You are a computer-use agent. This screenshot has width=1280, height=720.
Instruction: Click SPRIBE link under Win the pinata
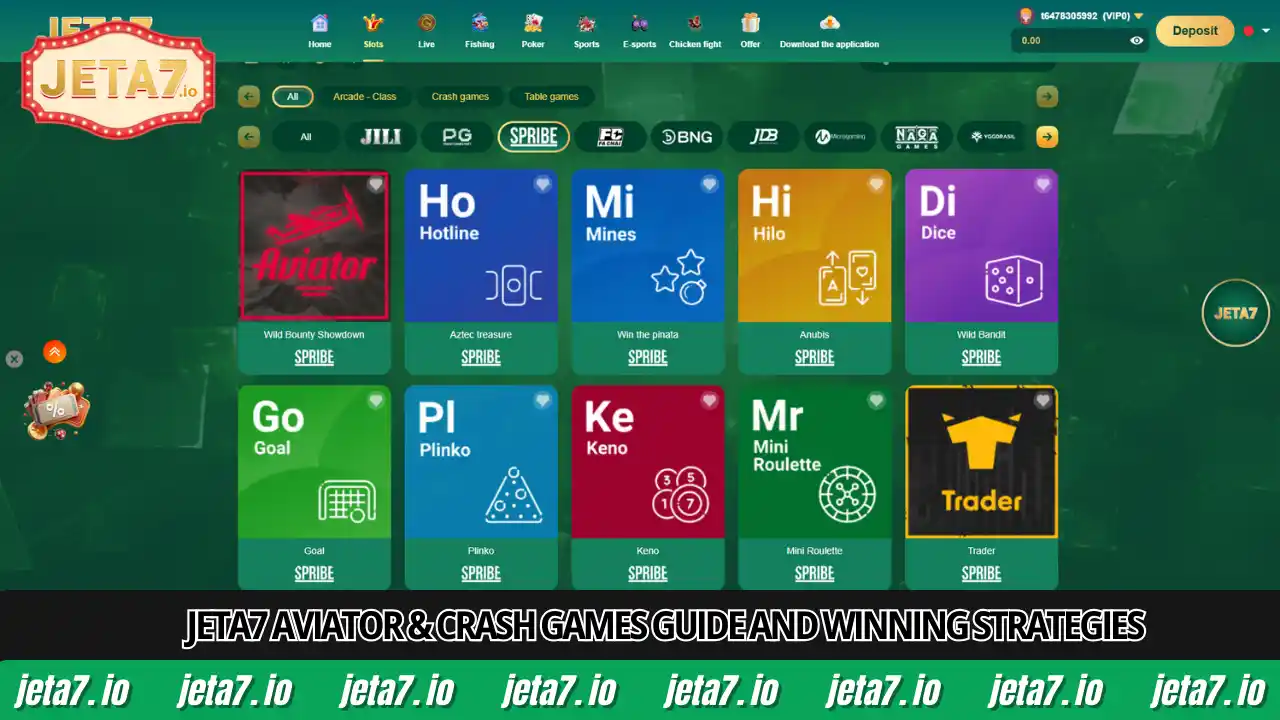[x=648, y=357]
